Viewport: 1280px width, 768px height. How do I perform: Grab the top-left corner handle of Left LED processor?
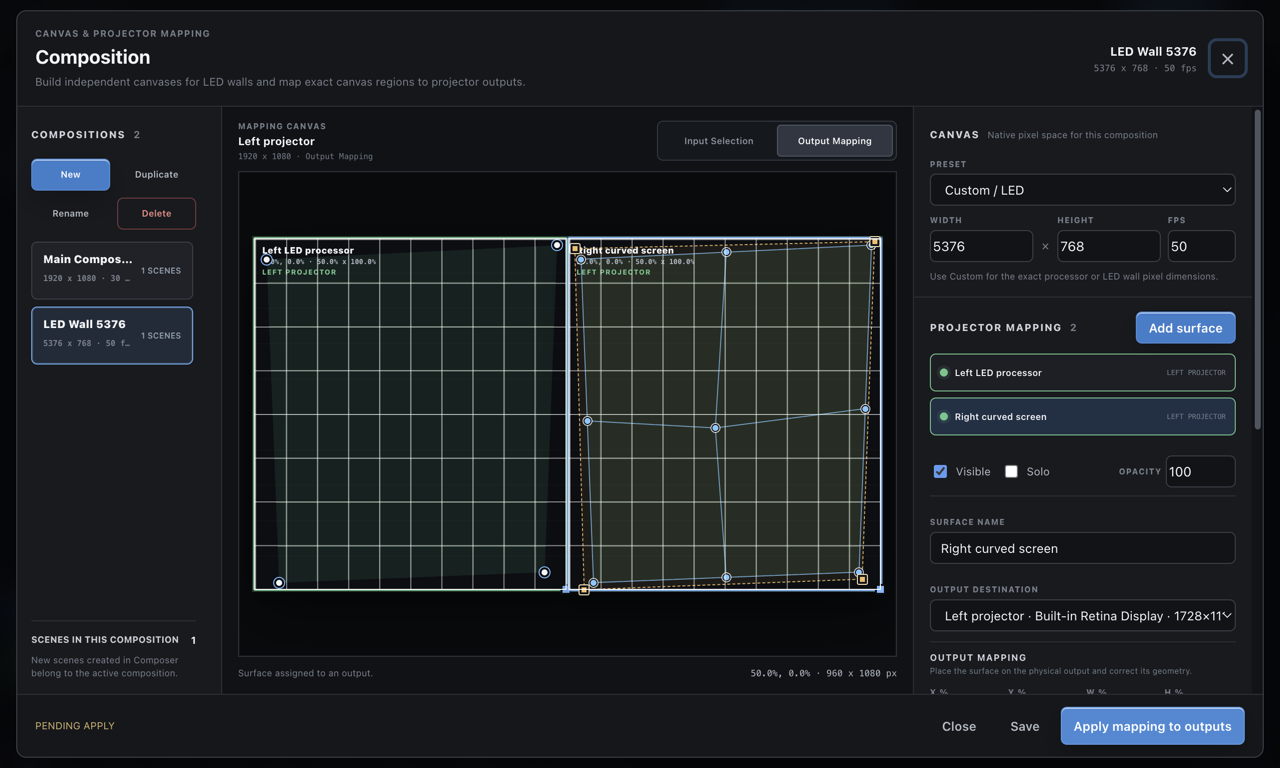(266, 260)
